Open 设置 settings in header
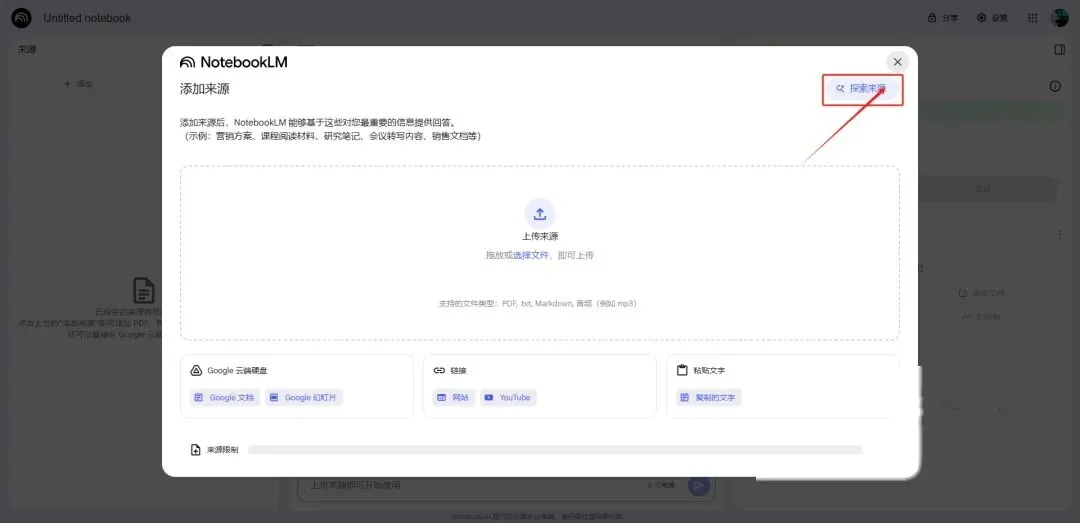The width and height of the screenshot is (1080, 523). 993,18
